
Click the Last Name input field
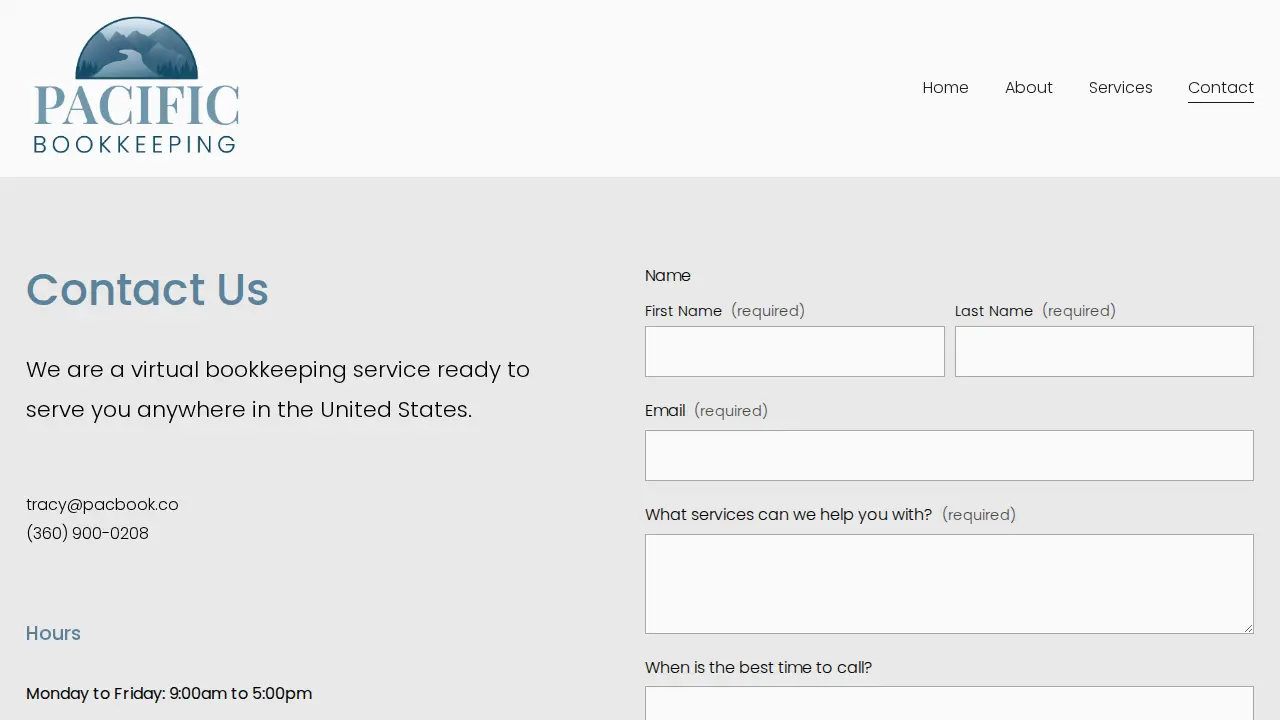point(1104,351)
